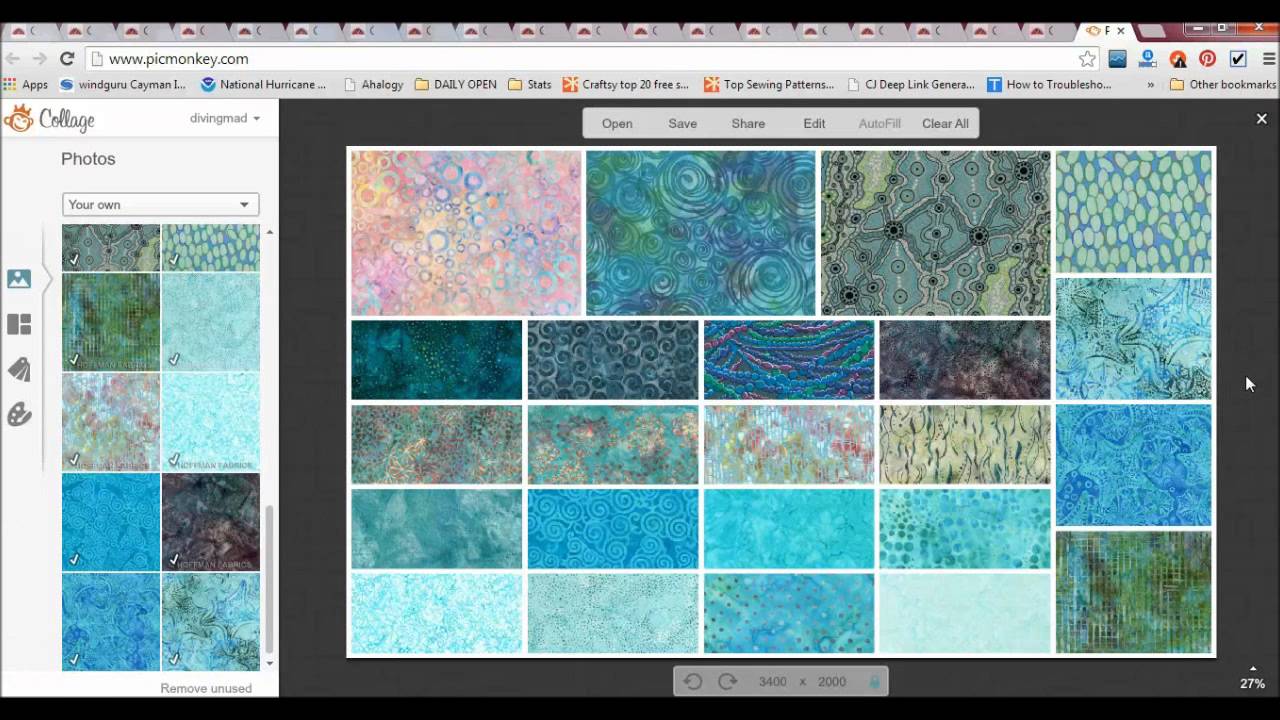Open the Swatches panel icon

[x=19, y=369]
